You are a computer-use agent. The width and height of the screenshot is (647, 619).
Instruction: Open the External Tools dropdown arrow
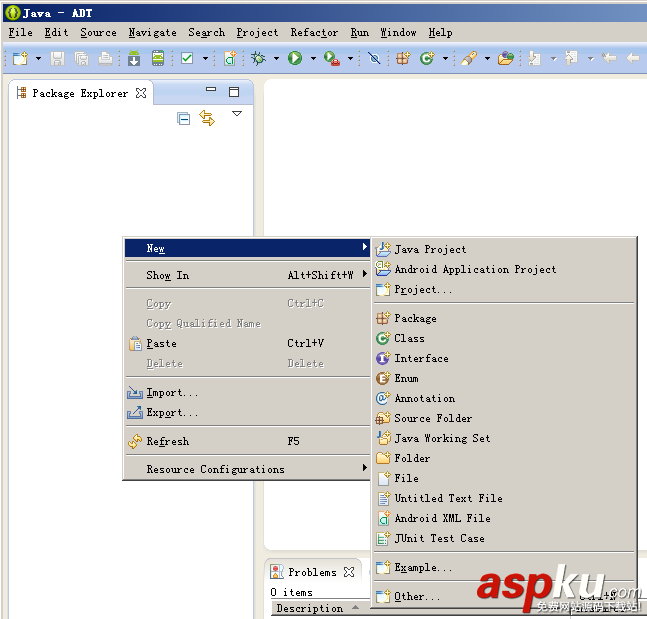point(350,59)
